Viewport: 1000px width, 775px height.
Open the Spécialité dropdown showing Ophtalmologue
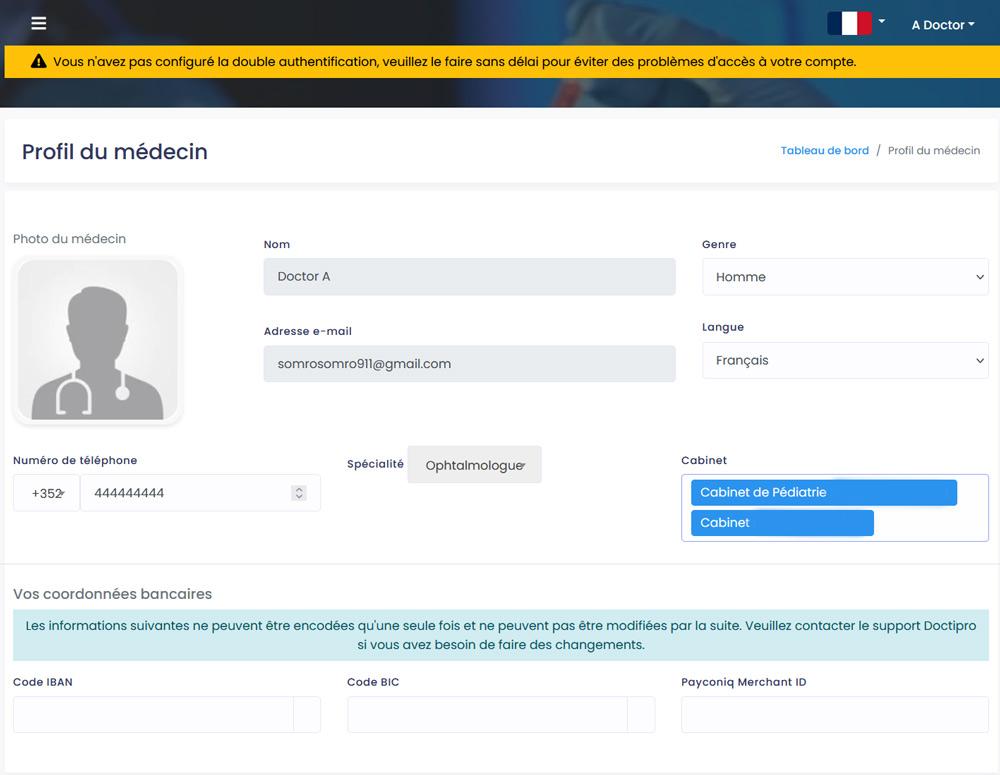[475, 464]
